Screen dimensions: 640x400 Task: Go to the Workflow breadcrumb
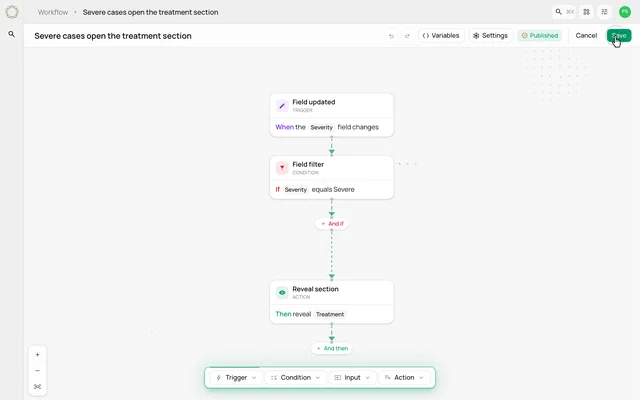point(53,12)
